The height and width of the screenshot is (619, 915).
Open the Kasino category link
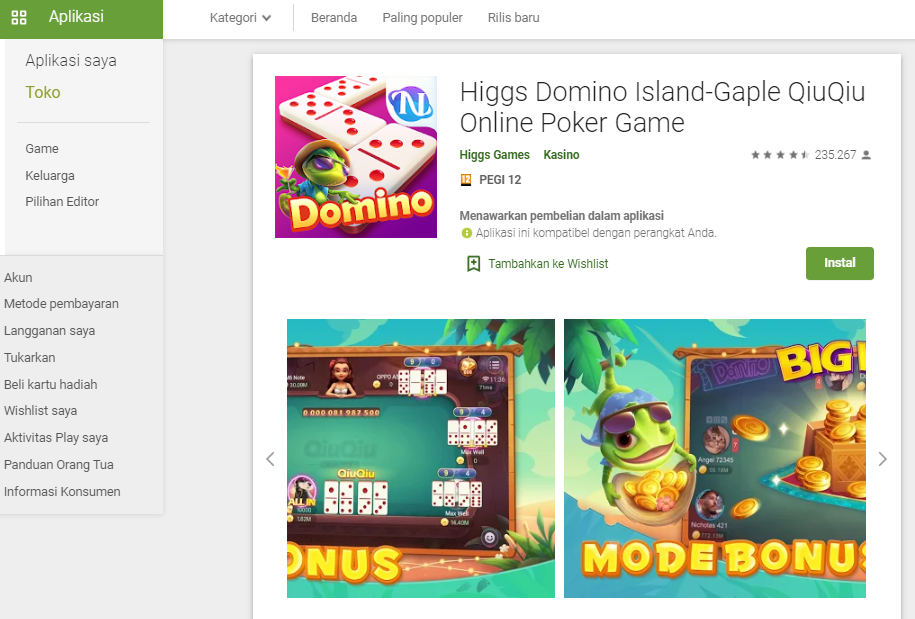561,155
